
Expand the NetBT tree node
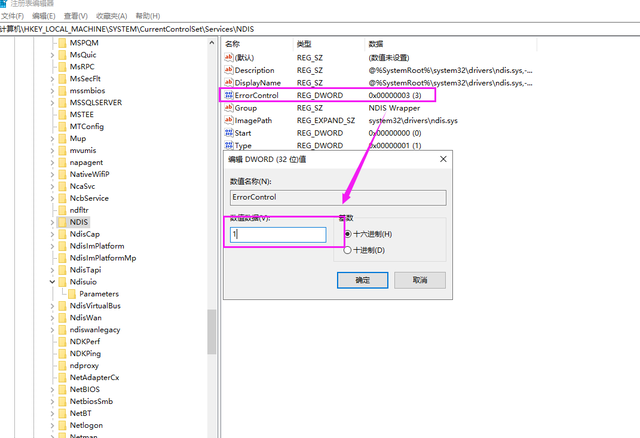(x=52, y=414)
